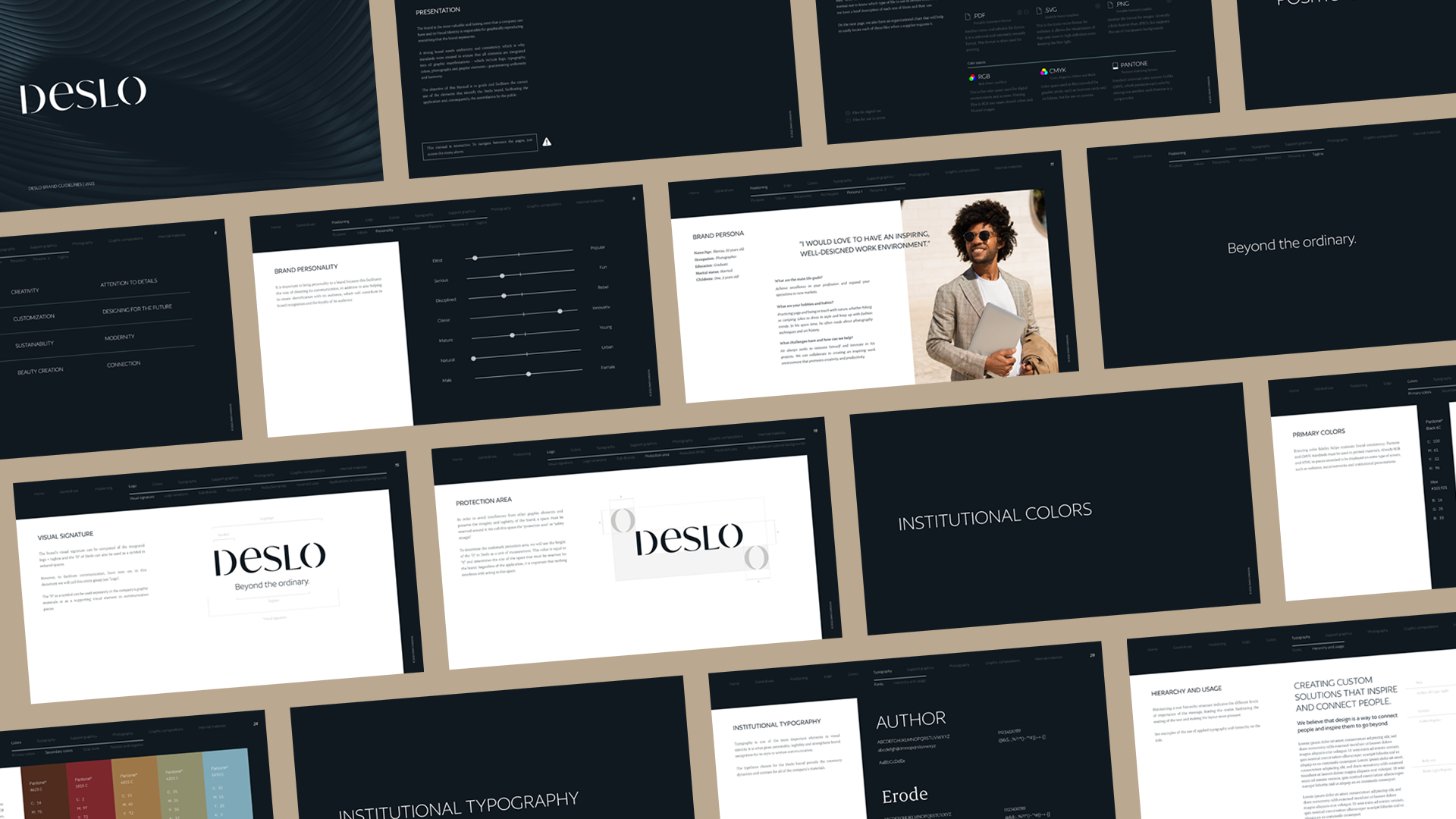
Task: Click the 'Files for use in prints' legend icon
Action: tap(849, 121)
